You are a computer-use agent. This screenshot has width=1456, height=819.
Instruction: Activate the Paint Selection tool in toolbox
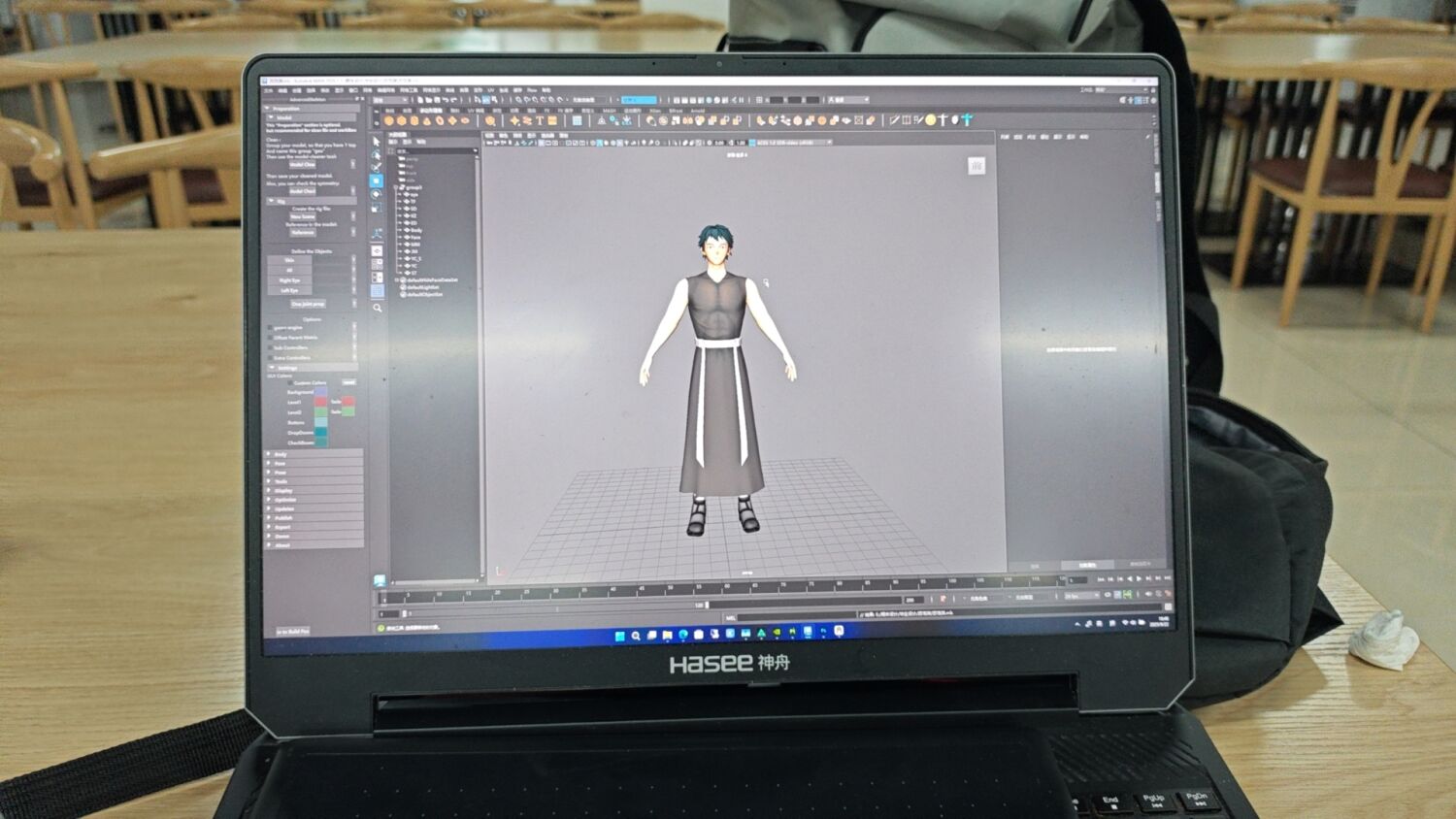(377, 167)
